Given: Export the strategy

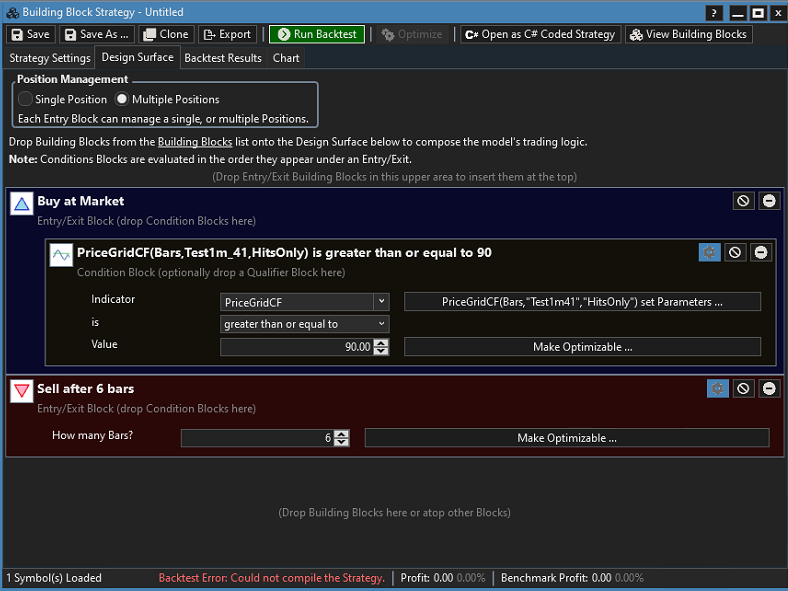Looking at the screenshot, I should coord(228,34).
